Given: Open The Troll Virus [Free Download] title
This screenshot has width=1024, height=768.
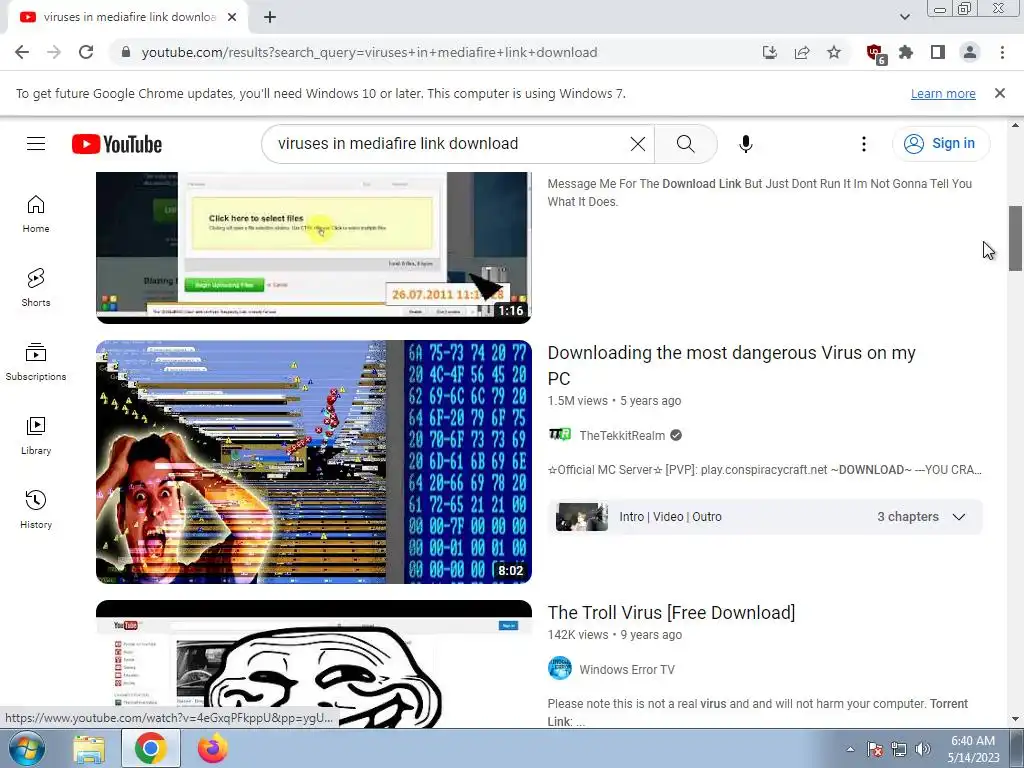Looking at the screenshot, I should [671, 613].
